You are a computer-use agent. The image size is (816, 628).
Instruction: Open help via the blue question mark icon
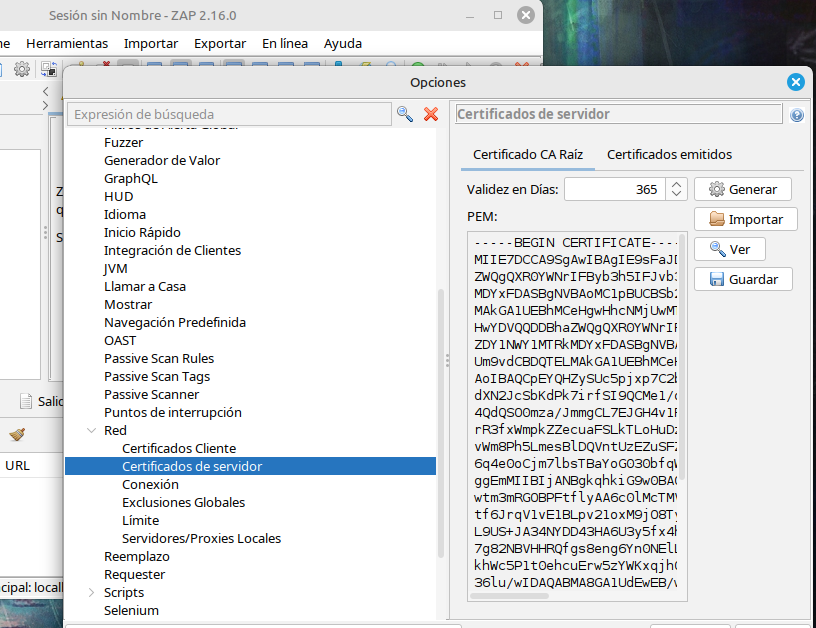pyautogui.click(x=796, y=115)
